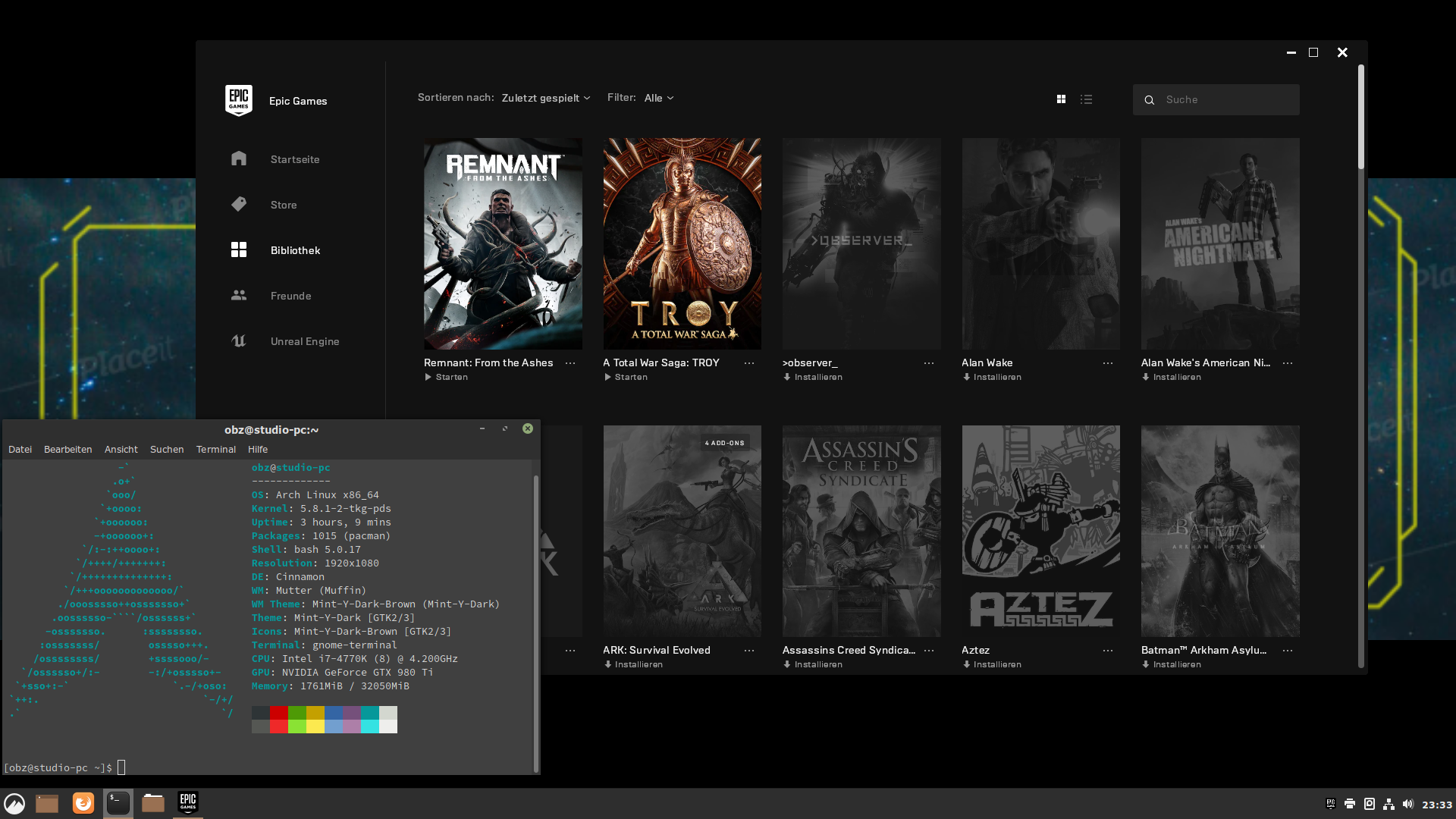Open the Startseite home icon
The width and height of the screenshot is (1456, 819).
239,158
